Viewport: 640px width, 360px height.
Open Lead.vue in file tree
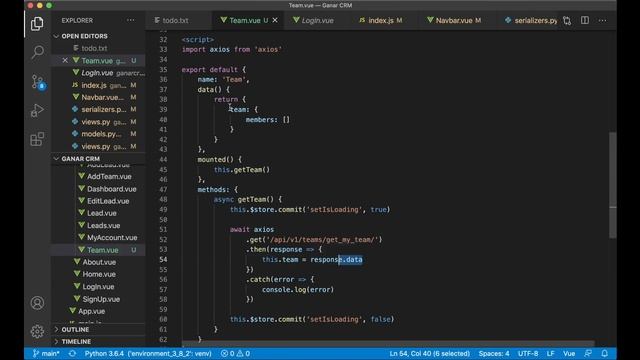click(102, 213)
